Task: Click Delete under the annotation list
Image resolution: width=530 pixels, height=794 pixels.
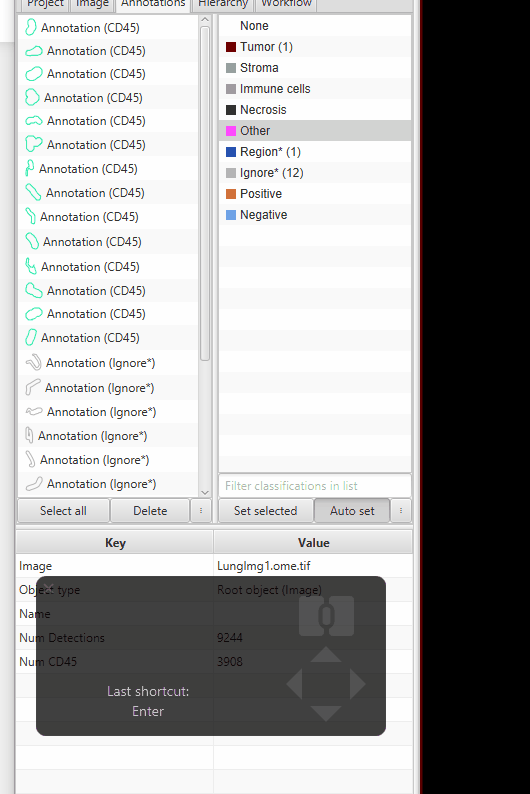Action: (x=150, y=510)
